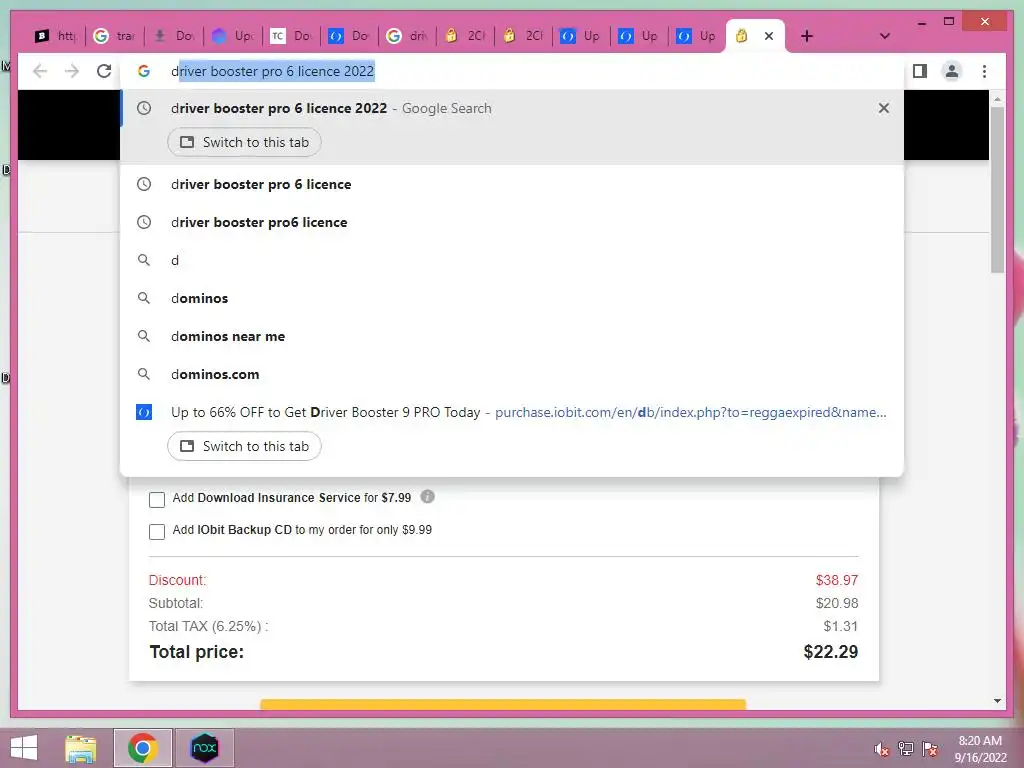The image size is (1024, 768).
Task: Open a new tab with plus icon
Action: point(807,36)
